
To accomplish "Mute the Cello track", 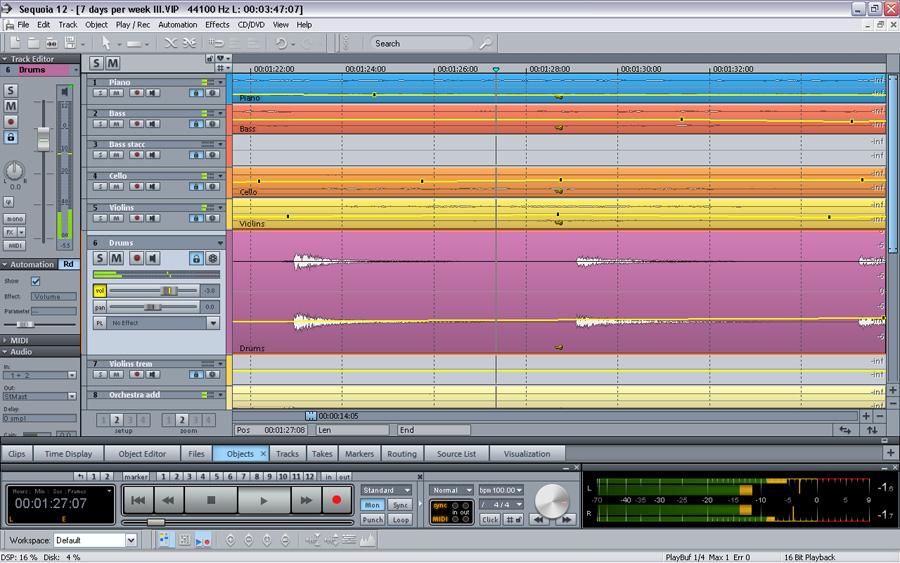I will (117, 186).
